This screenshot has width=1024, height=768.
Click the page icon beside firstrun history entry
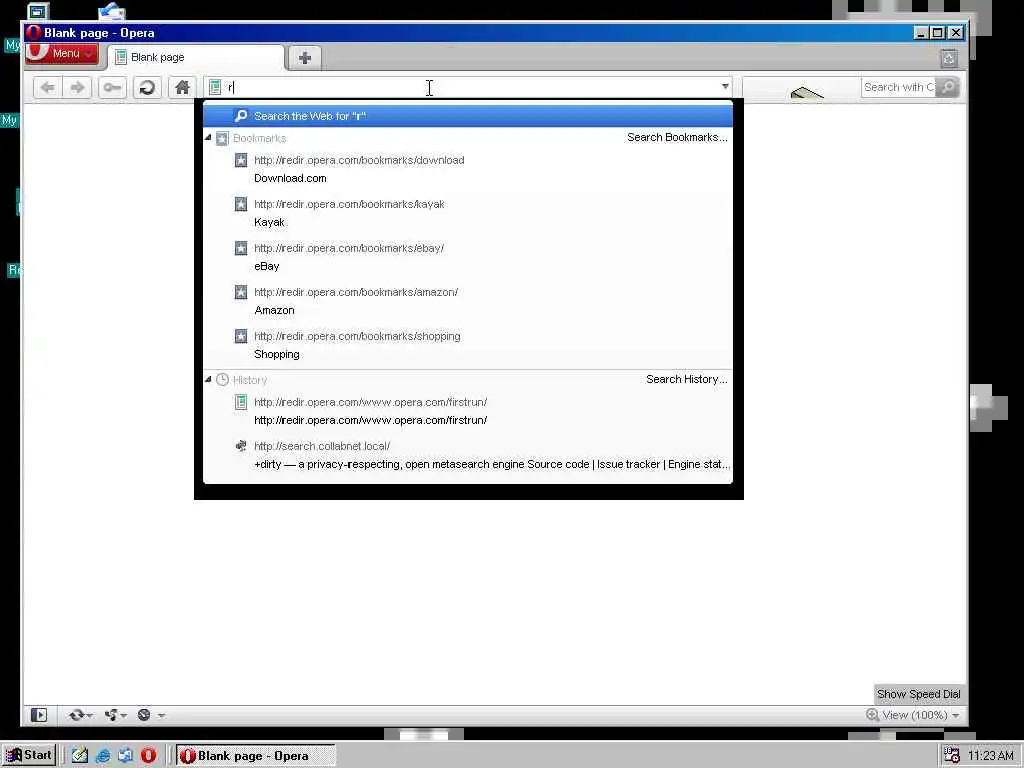tap(241, 402)
